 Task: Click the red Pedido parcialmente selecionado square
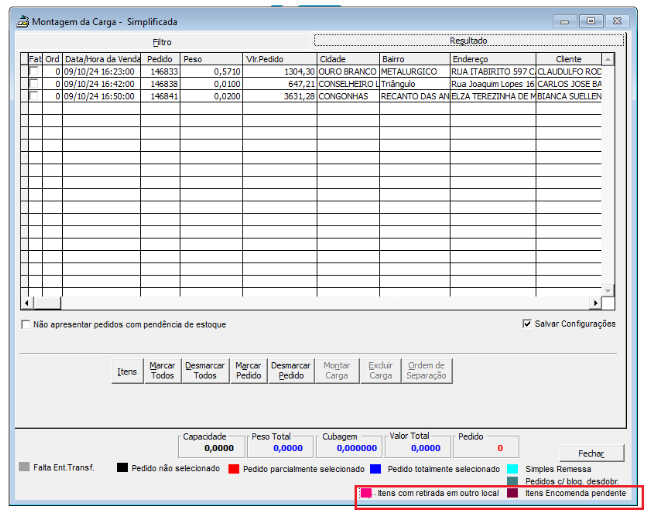coord(234,468)
